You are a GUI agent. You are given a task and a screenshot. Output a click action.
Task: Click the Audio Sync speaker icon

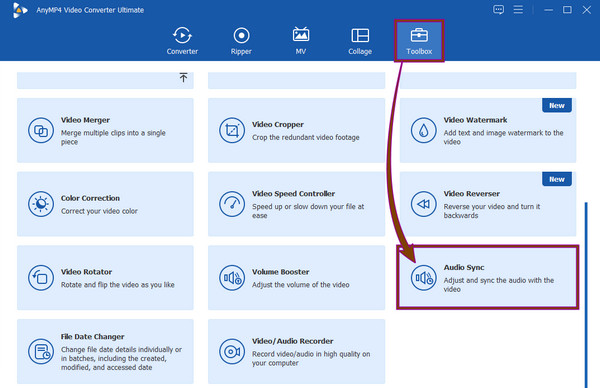point(423,278)
